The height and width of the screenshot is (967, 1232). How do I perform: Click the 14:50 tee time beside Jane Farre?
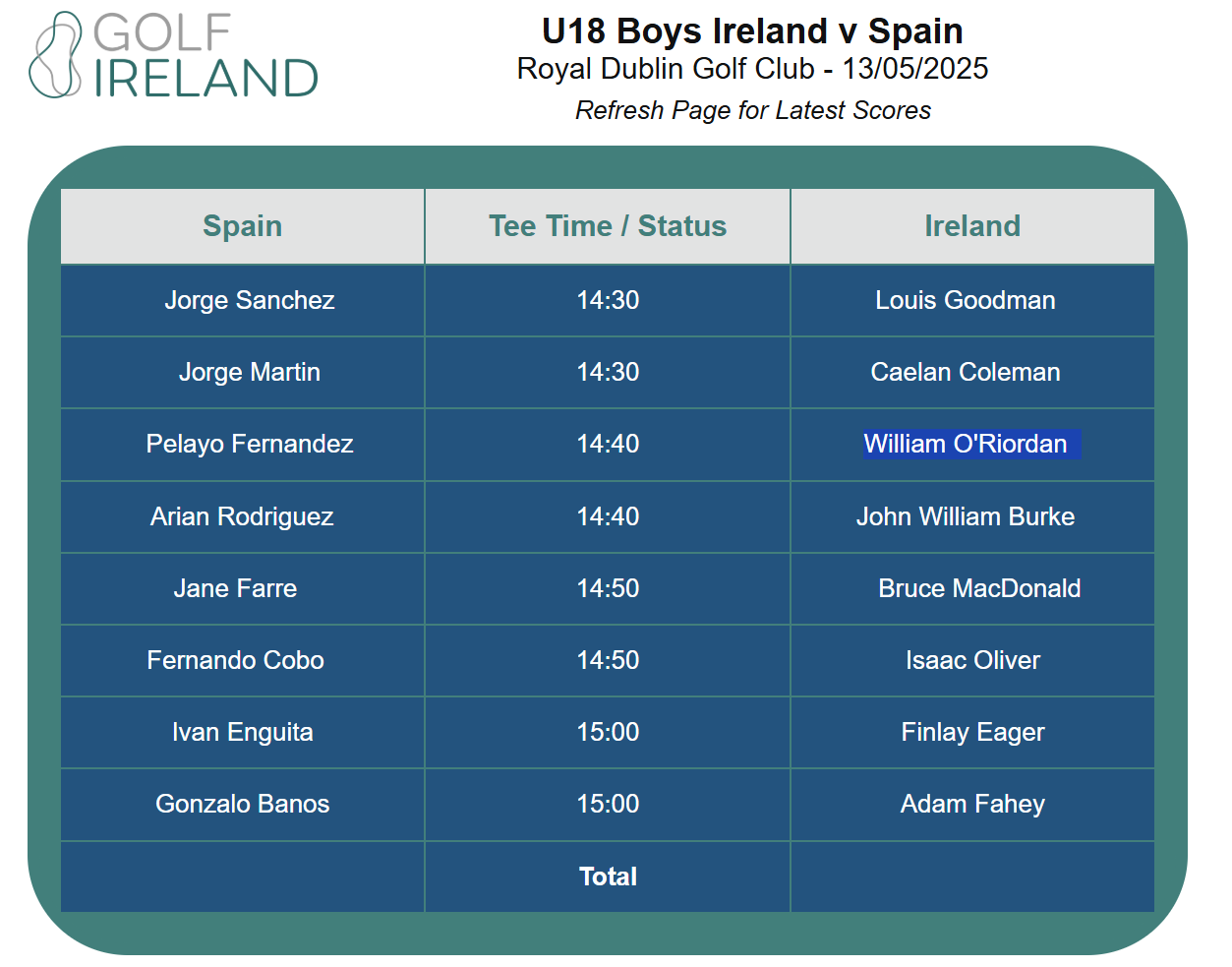click(608, 588)
